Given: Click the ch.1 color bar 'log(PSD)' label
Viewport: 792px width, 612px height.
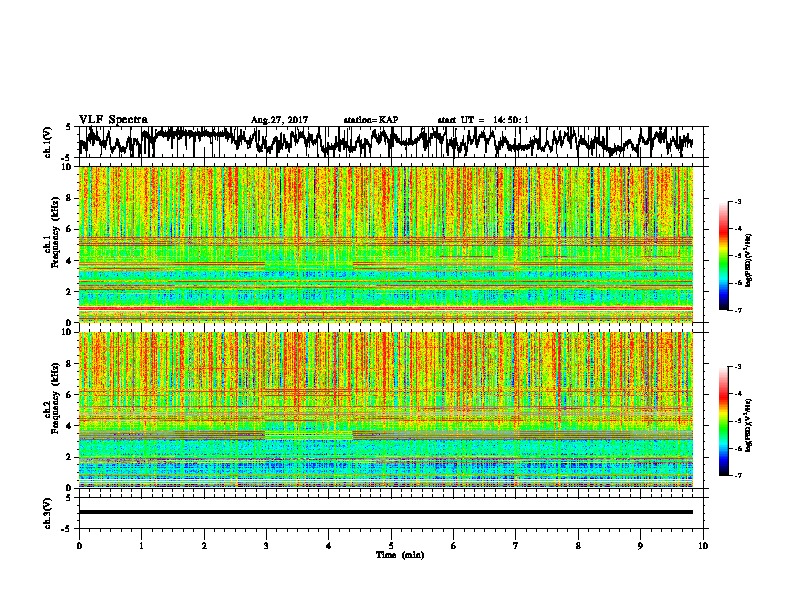Looking at the screenshot, I should click(749, 260).
